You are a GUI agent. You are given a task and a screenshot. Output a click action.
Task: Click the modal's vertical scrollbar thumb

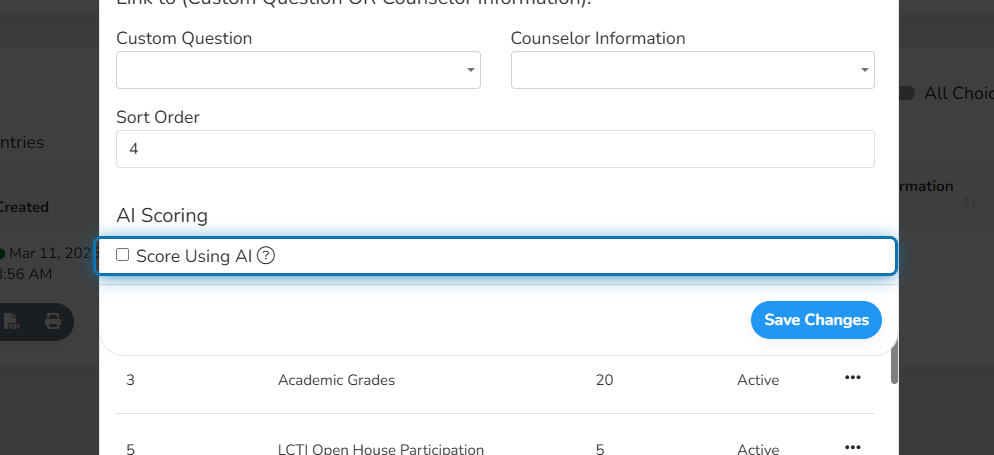[x=894, y=361]
